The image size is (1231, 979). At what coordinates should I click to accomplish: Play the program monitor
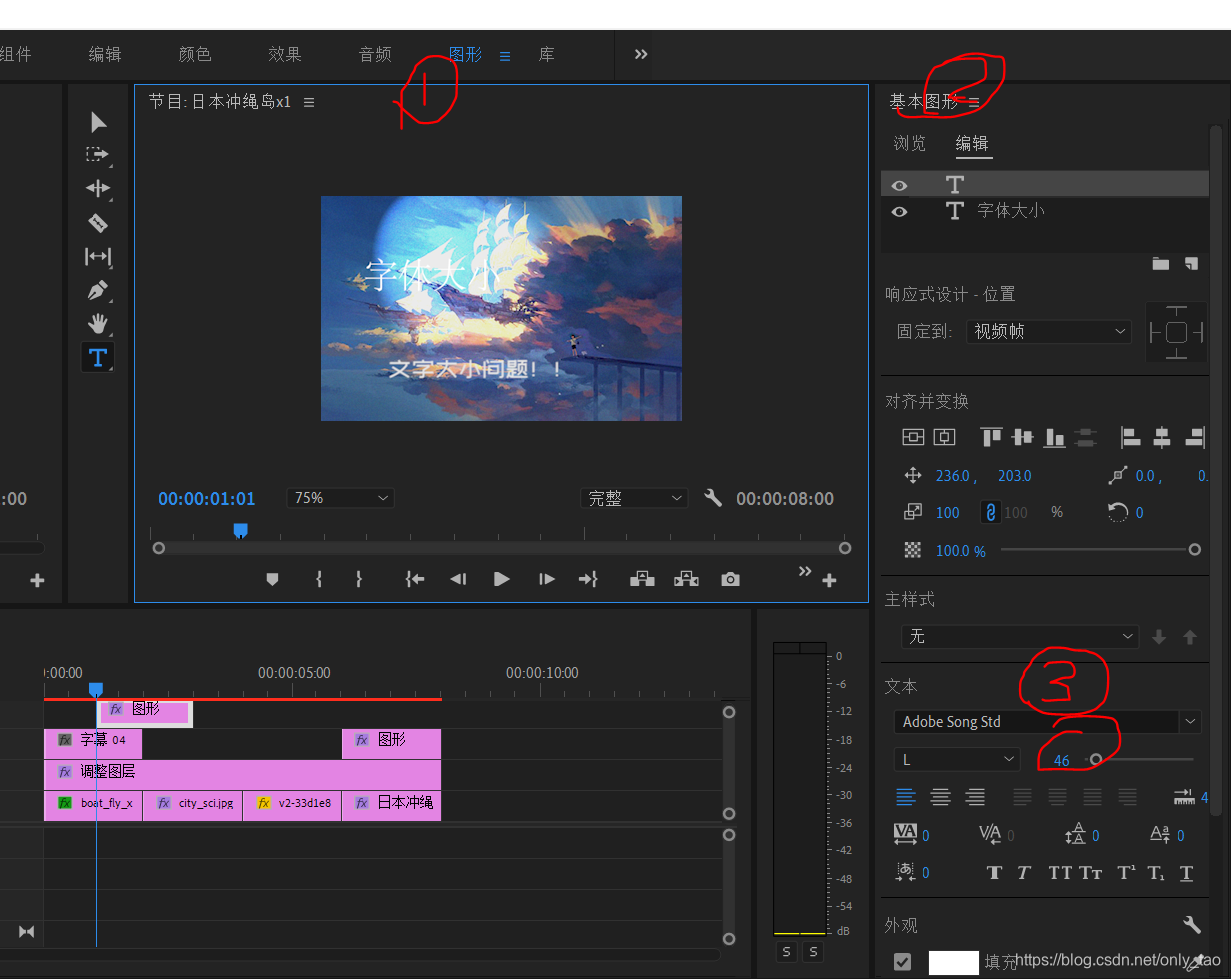point(502,579)
